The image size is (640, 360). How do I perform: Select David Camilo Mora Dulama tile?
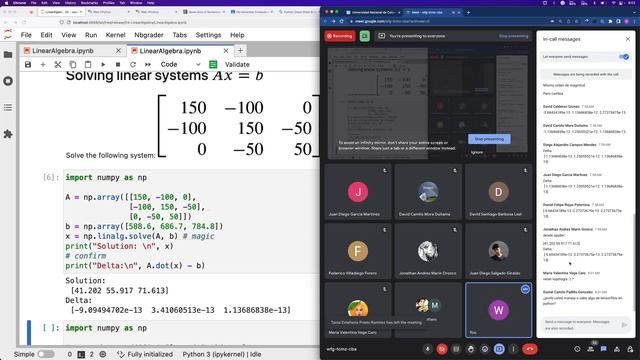428,191
